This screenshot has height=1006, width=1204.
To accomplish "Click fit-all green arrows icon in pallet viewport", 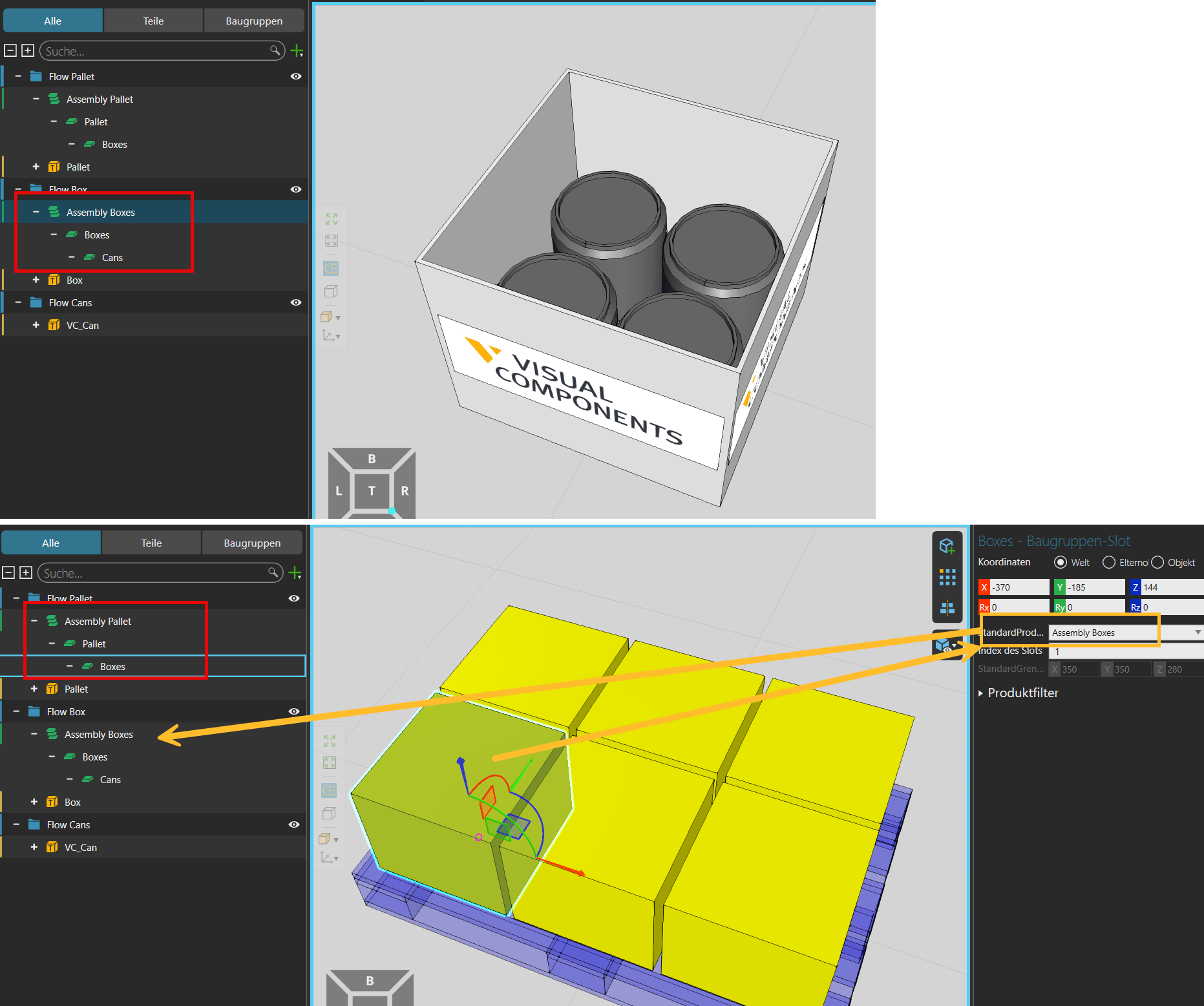I will [330, 740].
